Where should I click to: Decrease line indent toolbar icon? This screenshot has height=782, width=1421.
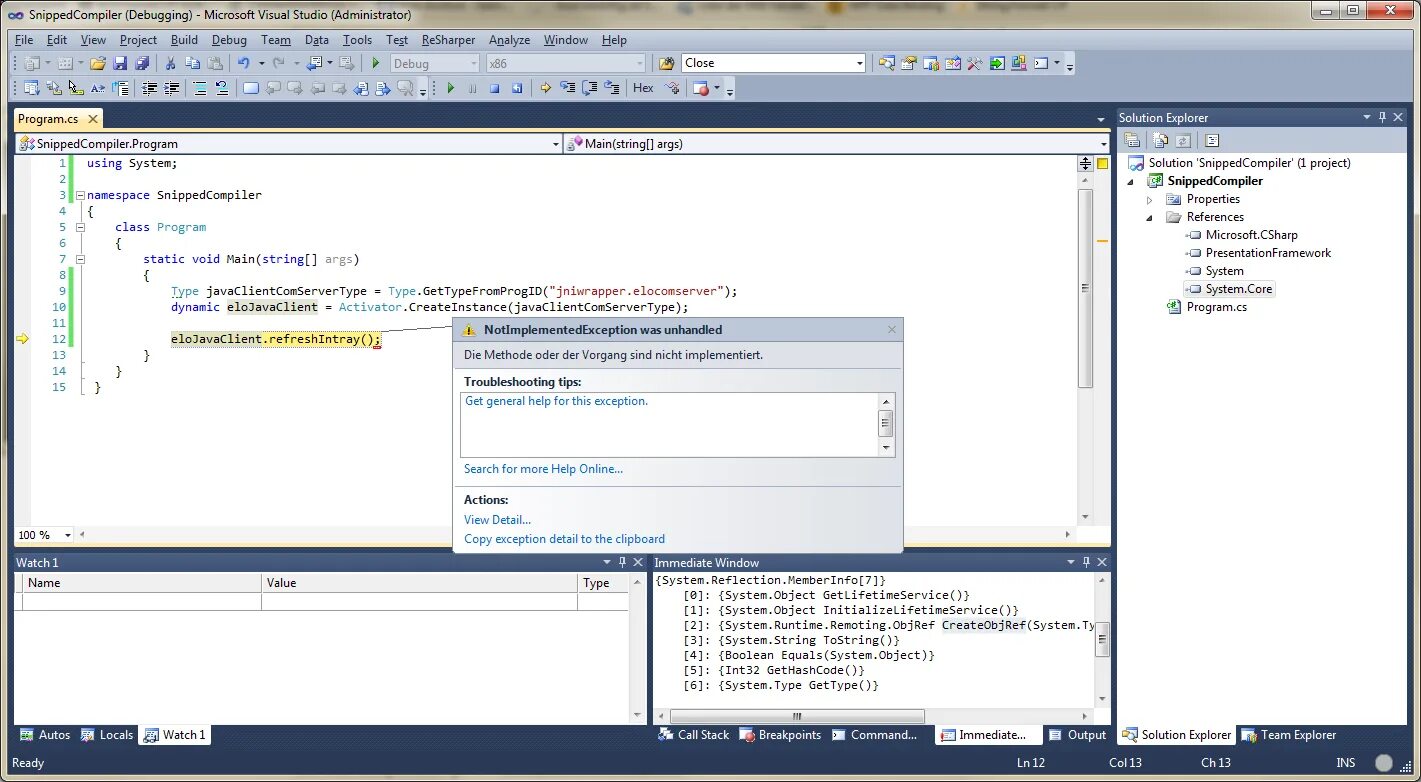pos(149,88)
